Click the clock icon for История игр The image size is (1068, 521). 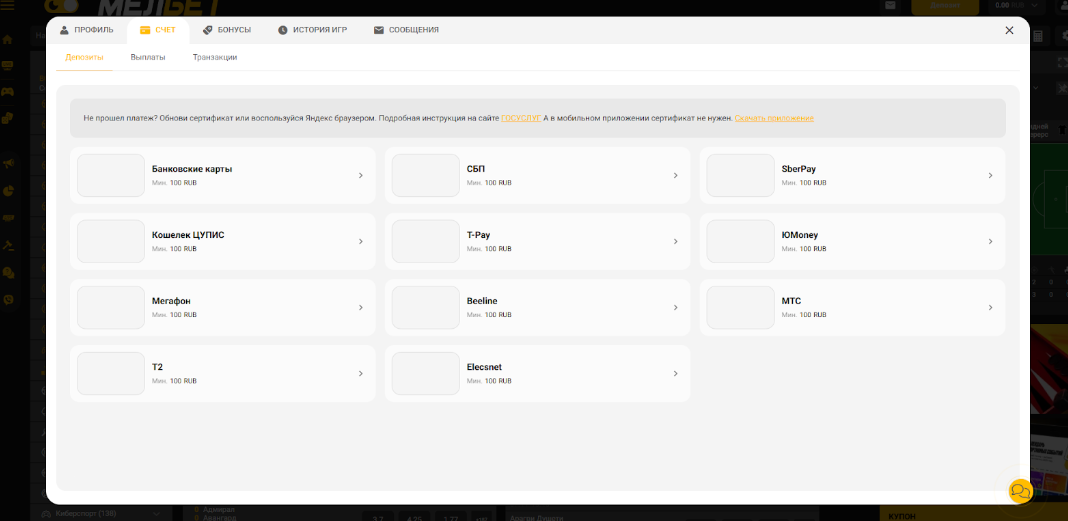pyautogui.click(x=283, y=30)
